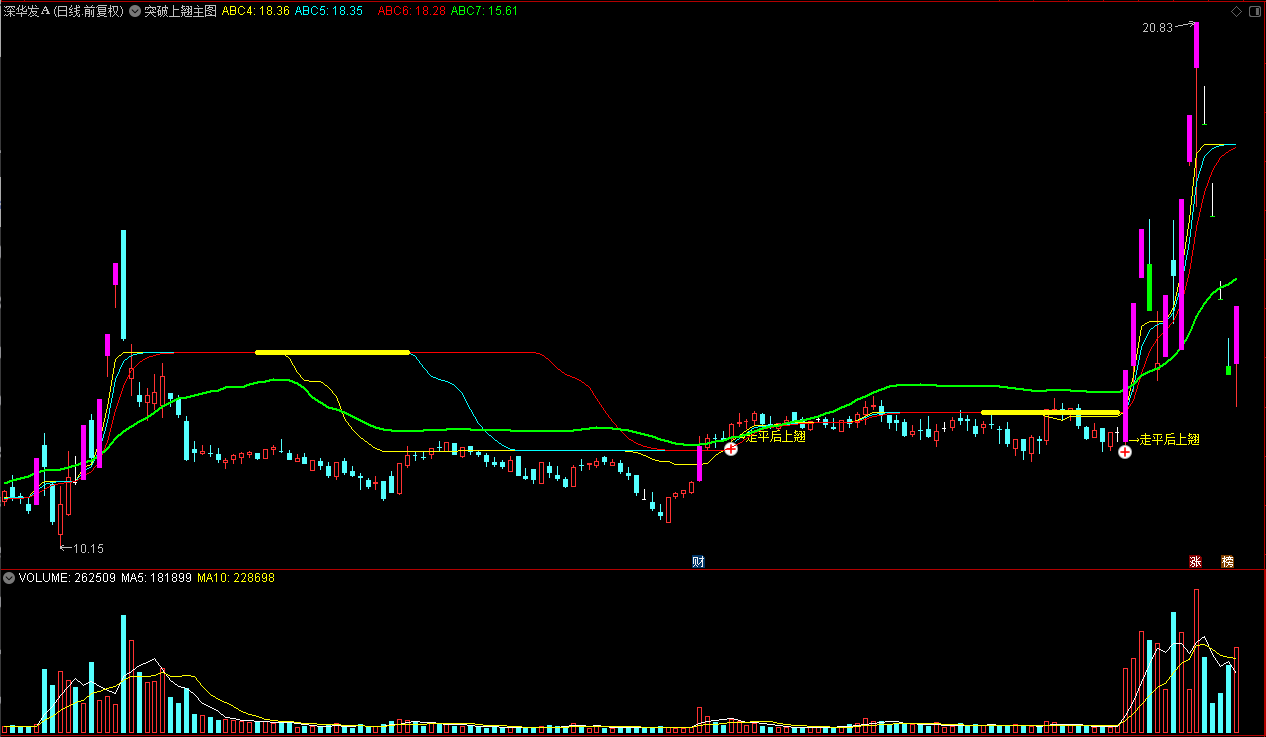The width and height of the screenshot is (1266, 737).
Task: Select the ABC6: 18.28 value label
Action: (x=412, y=11)
